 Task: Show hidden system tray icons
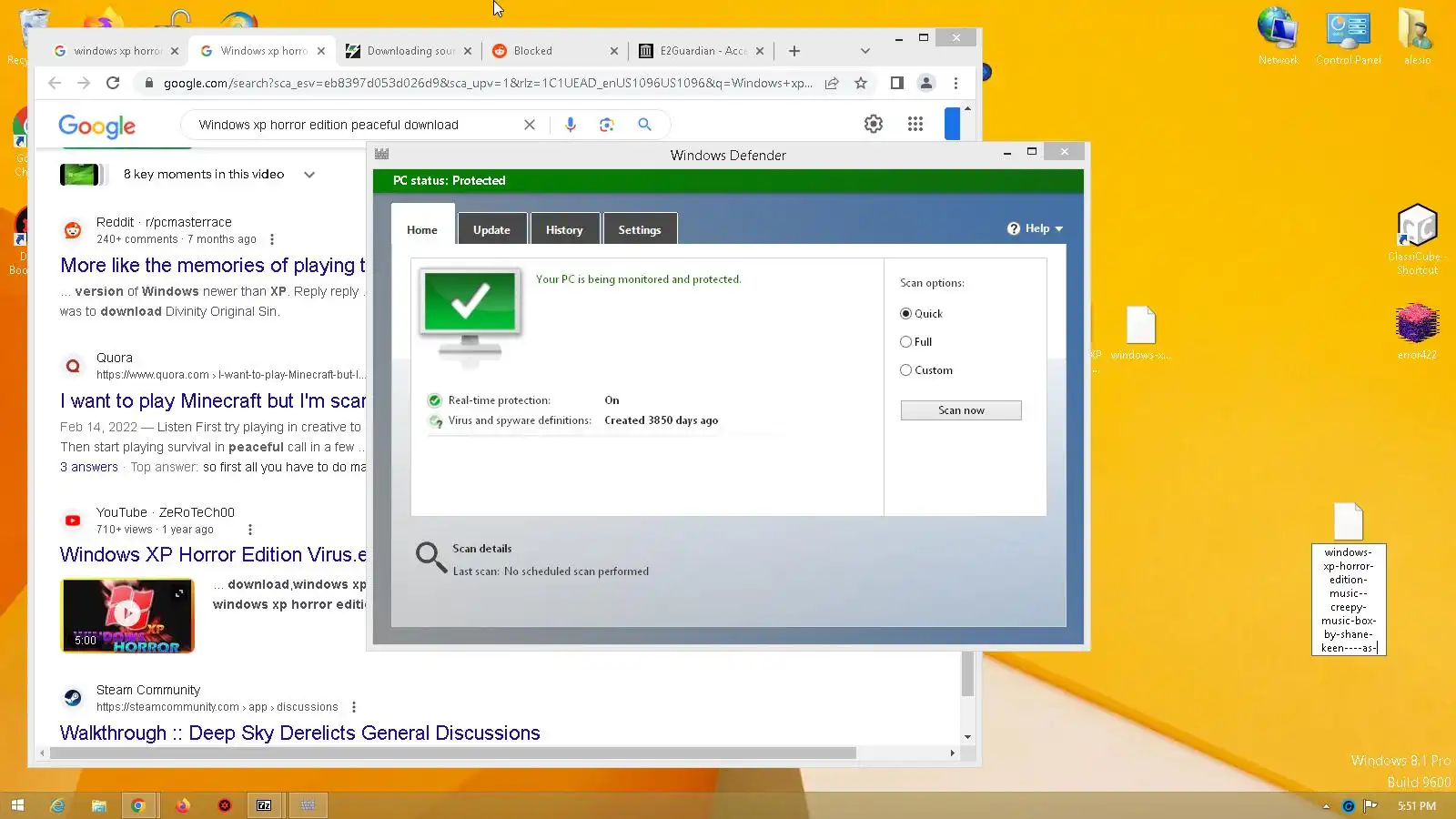point(1326,806)
